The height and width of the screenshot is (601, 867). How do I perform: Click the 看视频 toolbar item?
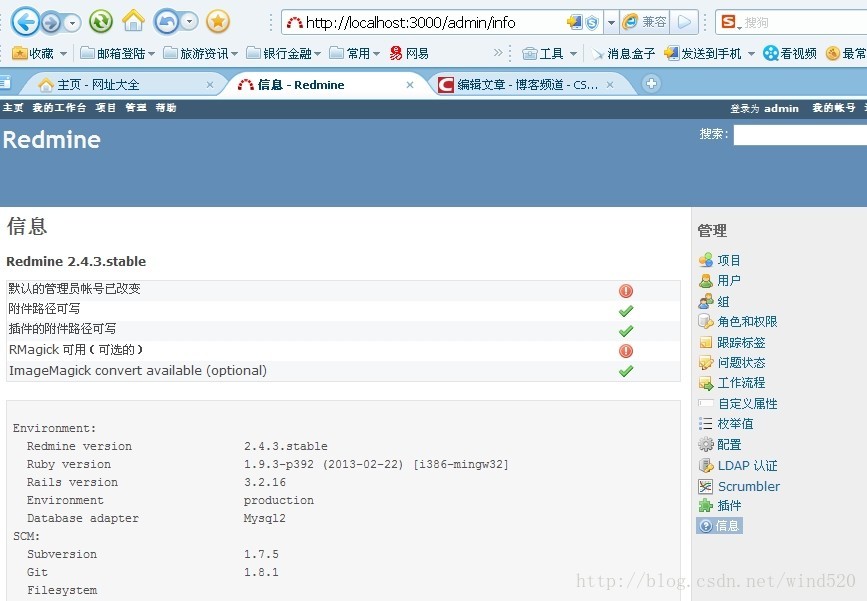point(790,54)
